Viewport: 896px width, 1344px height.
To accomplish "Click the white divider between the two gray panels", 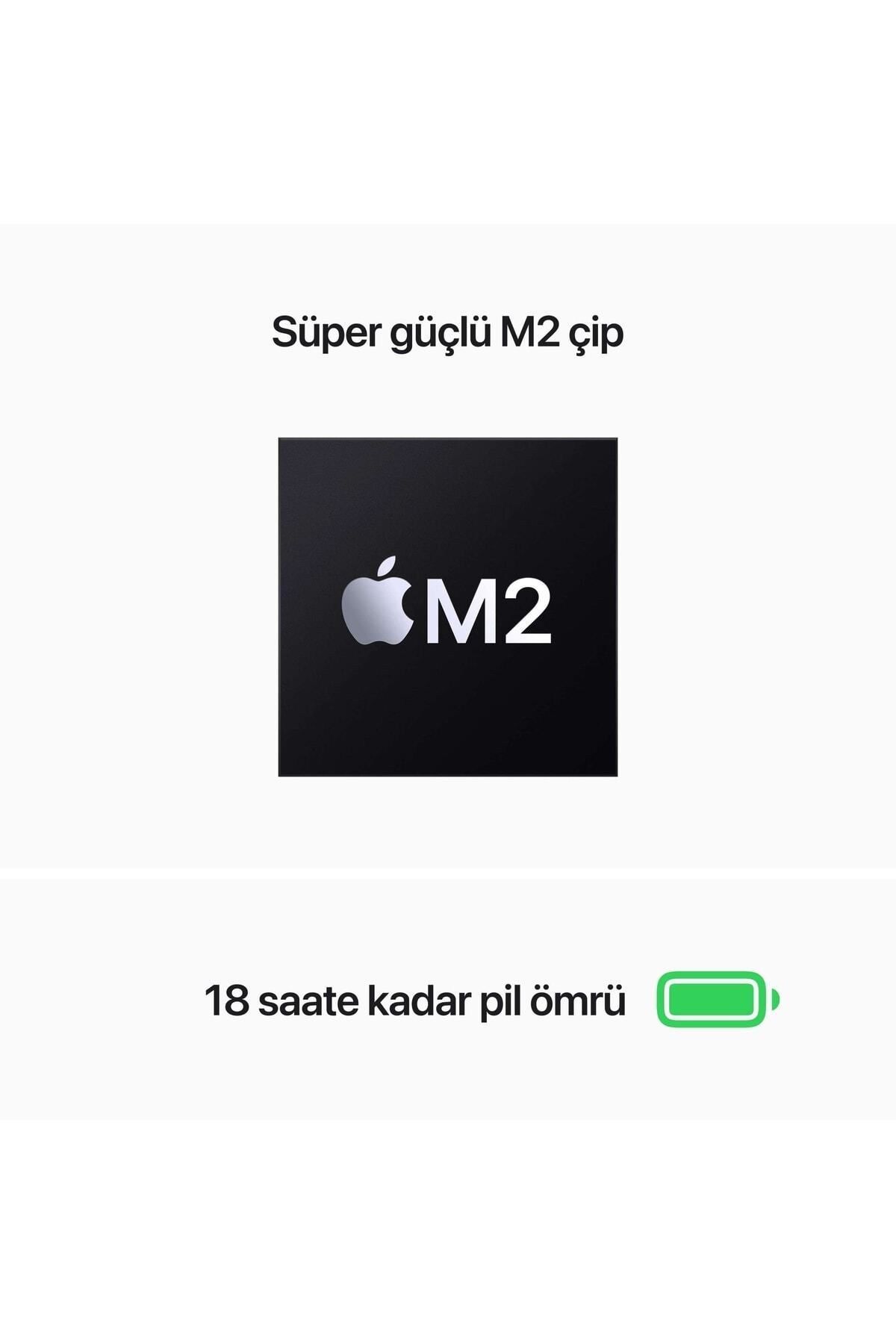I will click(448, 873).
